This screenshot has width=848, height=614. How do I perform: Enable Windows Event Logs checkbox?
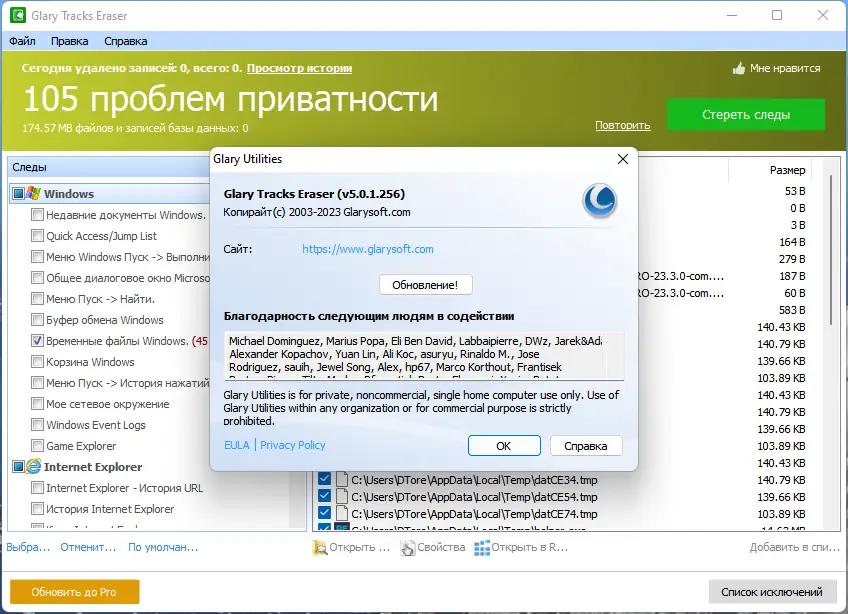[37, 425]
